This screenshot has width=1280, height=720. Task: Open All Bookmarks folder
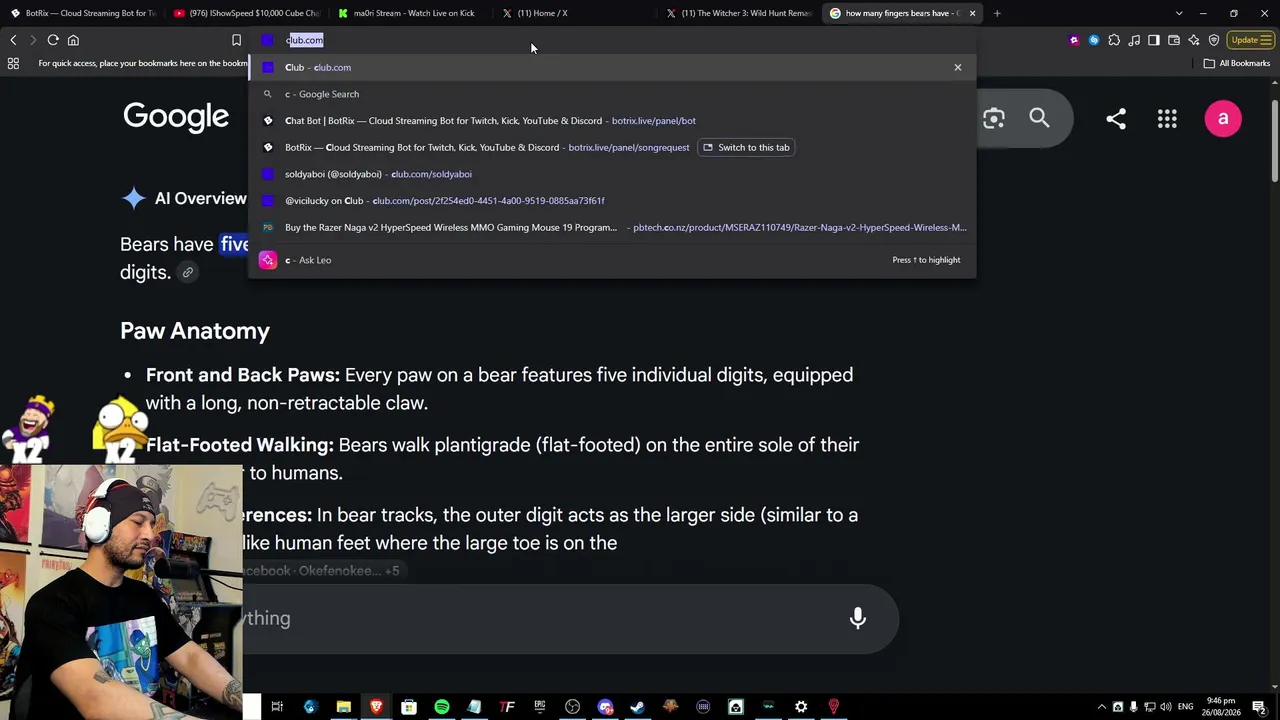[x=1237, y=63]
